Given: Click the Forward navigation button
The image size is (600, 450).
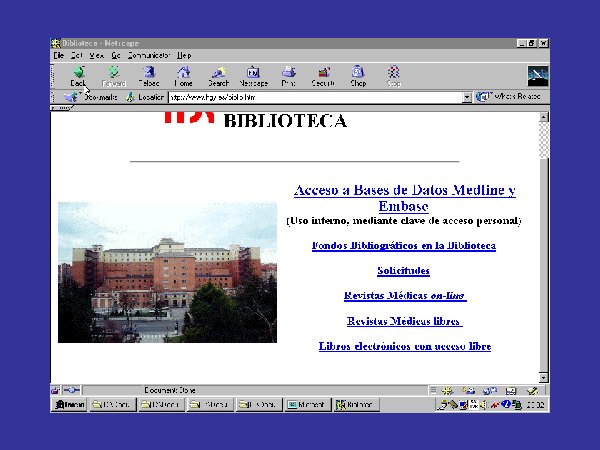Looking at the screenshot, I should click(114, 76).
